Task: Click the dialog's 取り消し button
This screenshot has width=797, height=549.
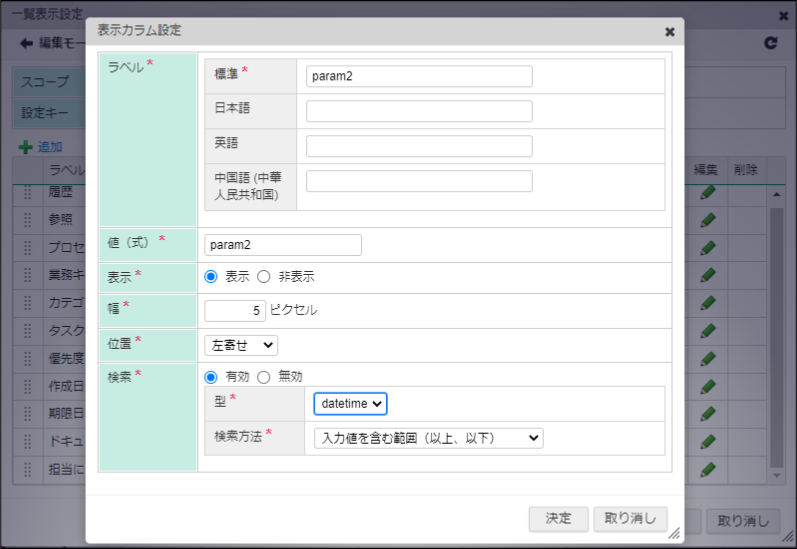Action: point(630,518)
